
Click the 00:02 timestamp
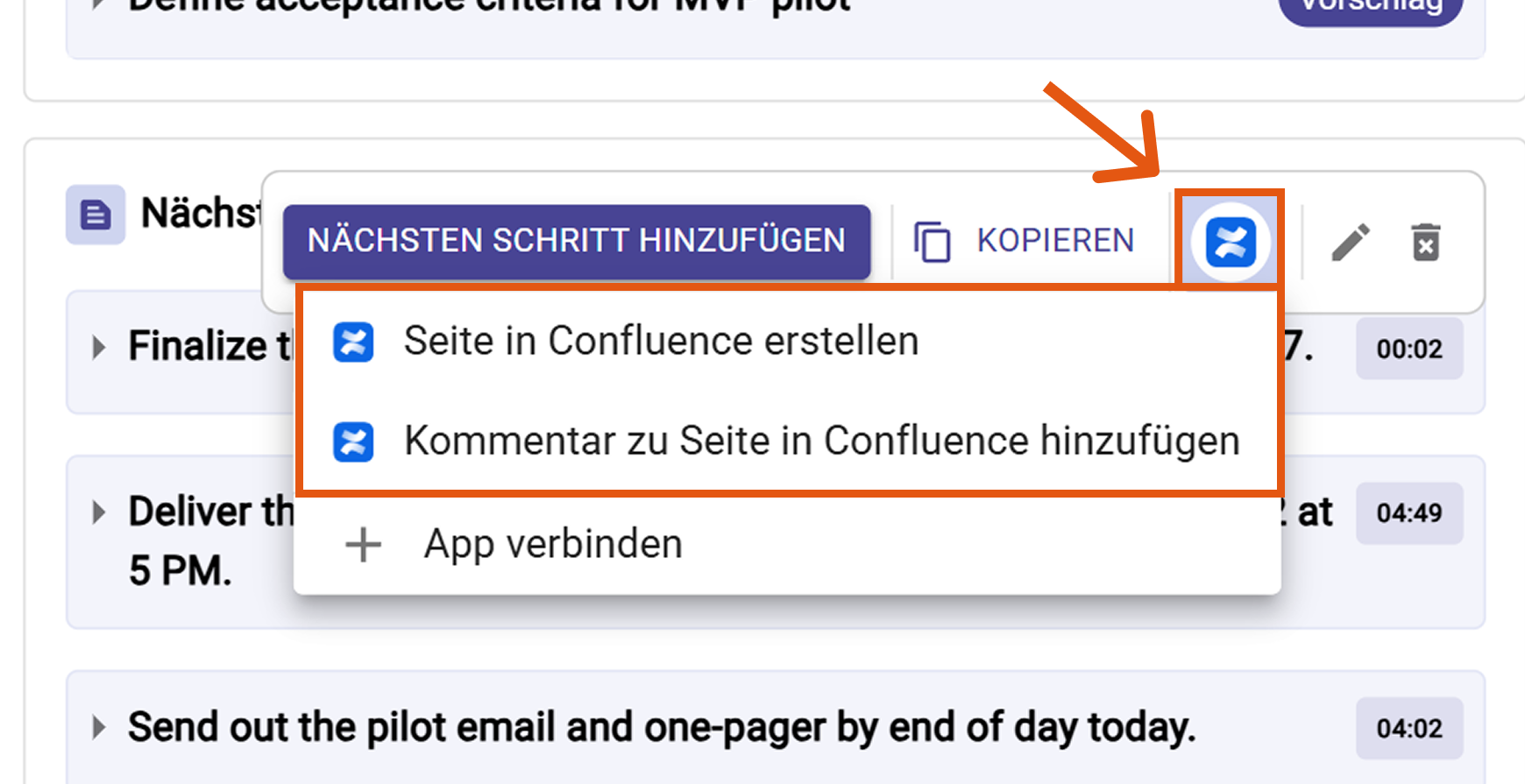pyautogui.click(x=1408, y=349)
